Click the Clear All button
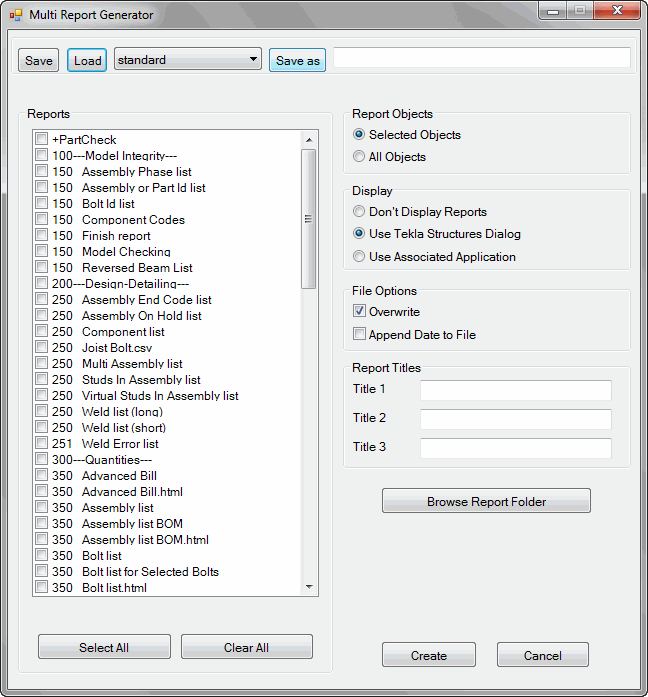Screen dimensions: 648x697 click(247, 647)
